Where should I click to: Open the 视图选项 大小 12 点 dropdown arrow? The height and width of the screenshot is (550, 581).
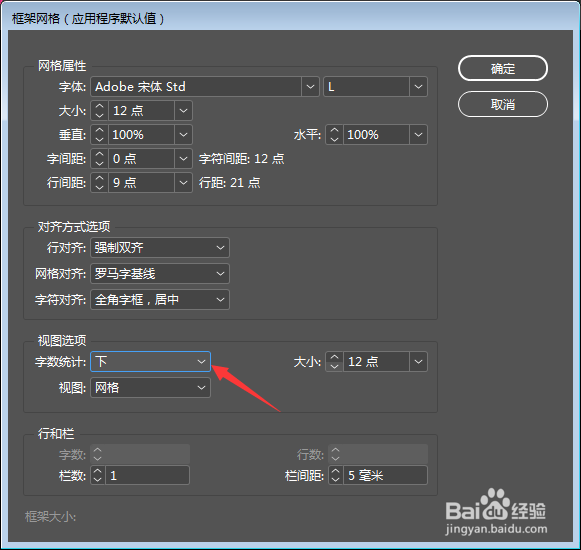pyautogui.click(x=418, y=361)
